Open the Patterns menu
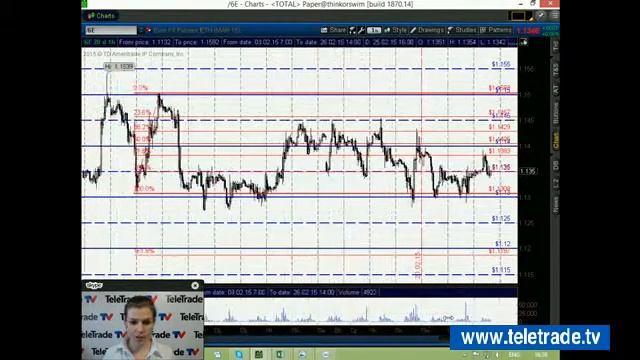The height and width of the screenshot is (360, 640). (496, 30)
